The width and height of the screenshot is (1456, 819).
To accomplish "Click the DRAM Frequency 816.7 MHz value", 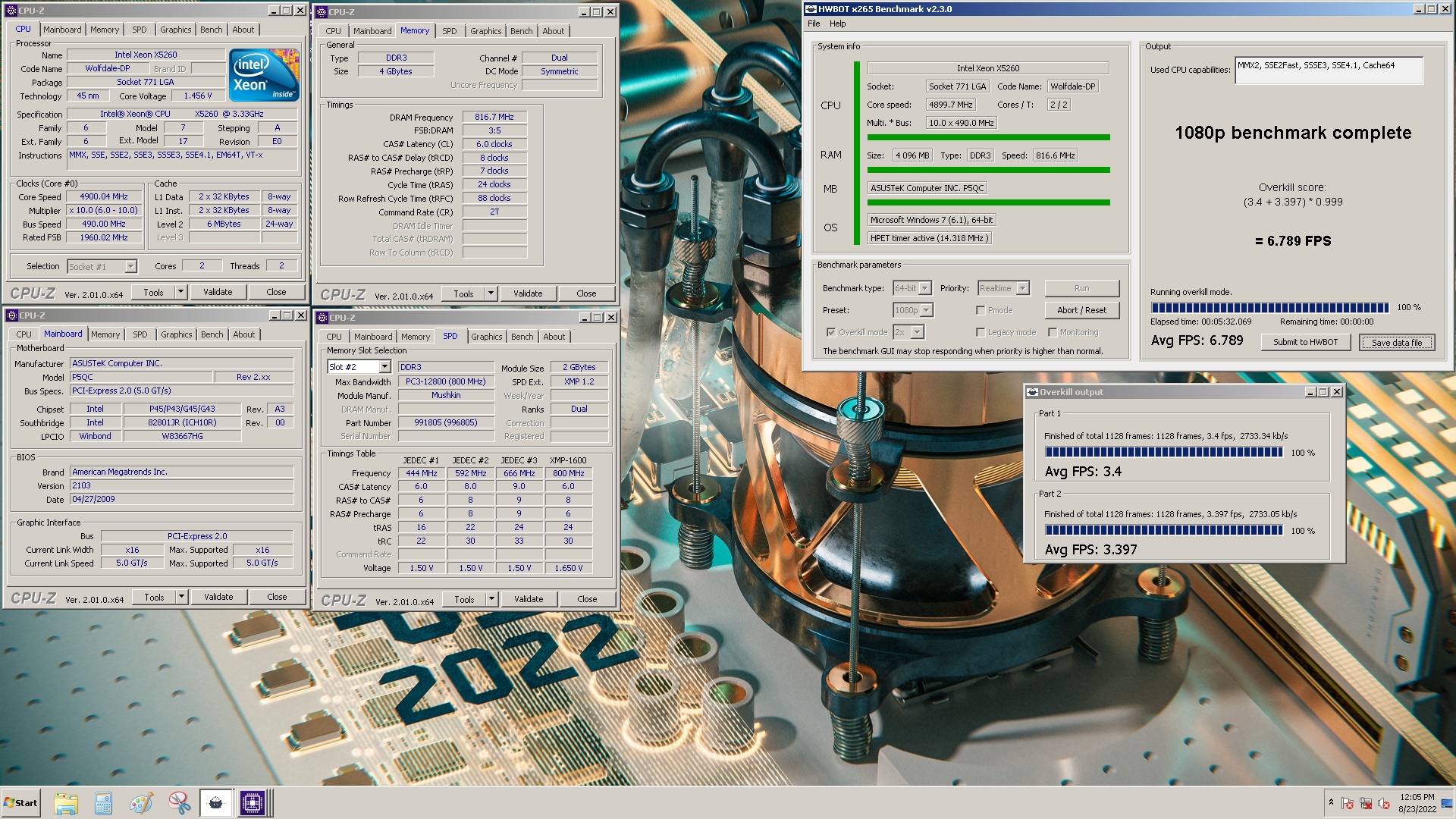I will click(x=494, y=117).
